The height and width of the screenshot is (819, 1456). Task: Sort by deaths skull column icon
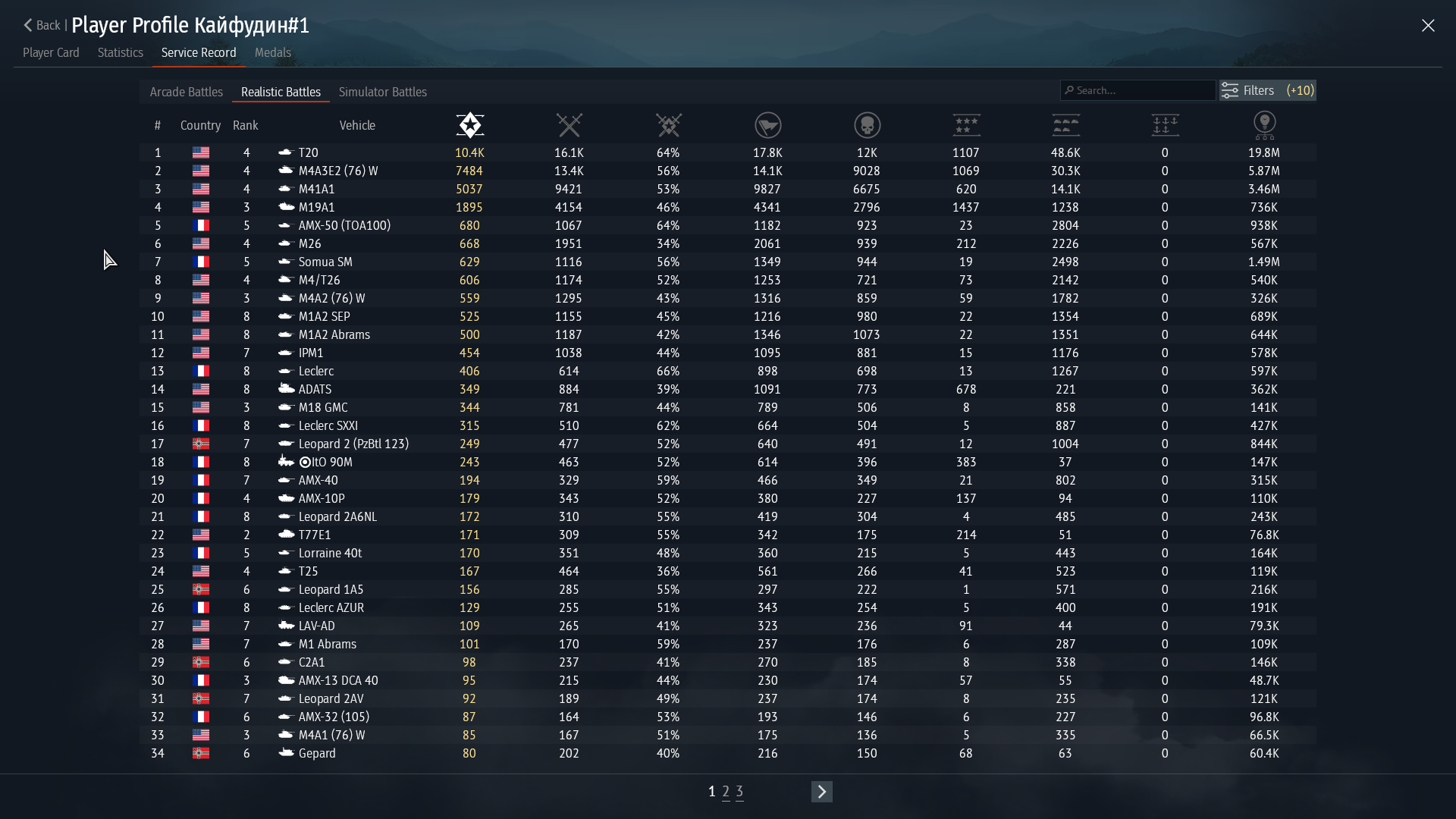(867, 125)
